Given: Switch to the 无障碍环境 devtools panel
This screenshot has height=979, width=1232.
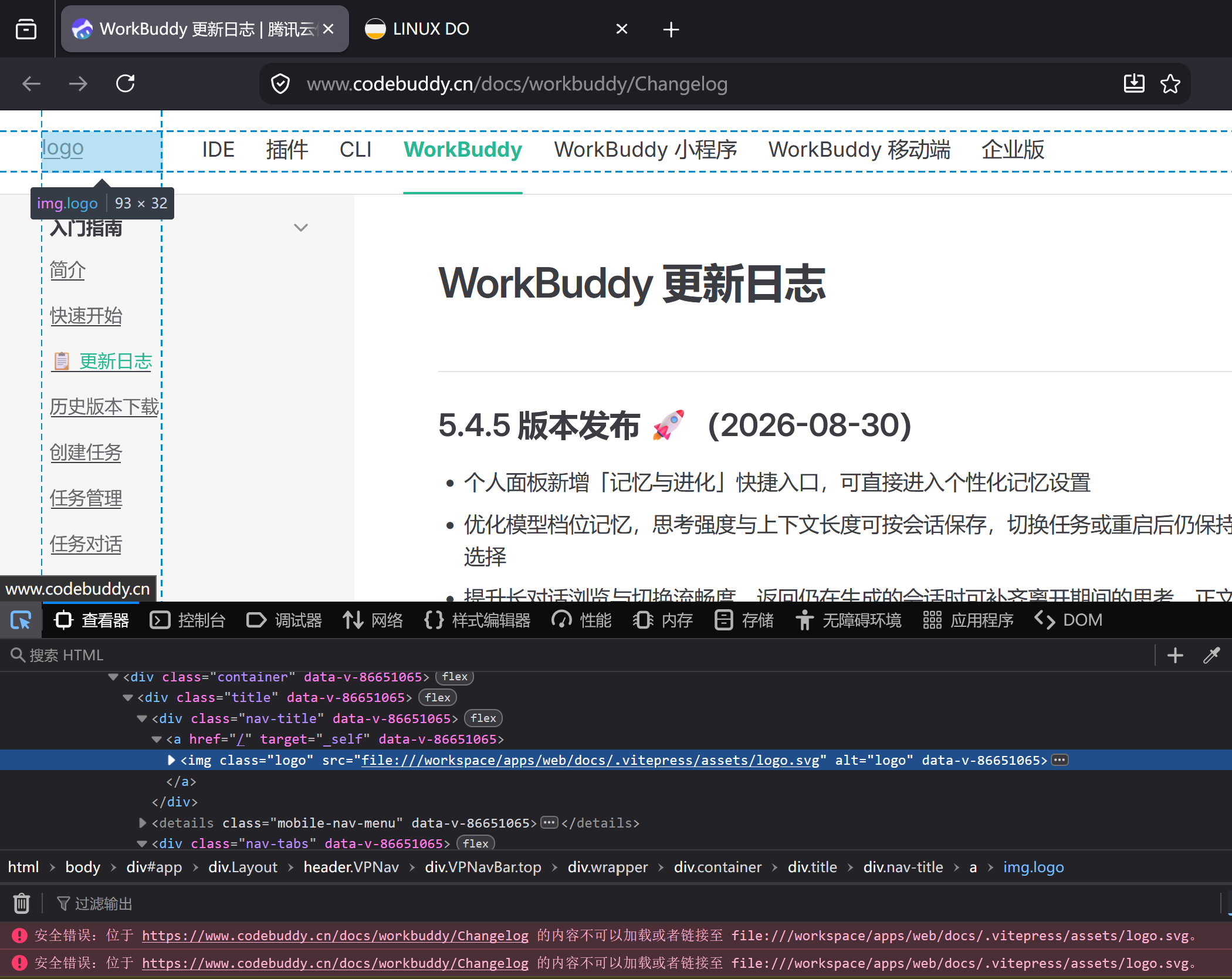Looking at the screenshot, I should pos(848,620).
